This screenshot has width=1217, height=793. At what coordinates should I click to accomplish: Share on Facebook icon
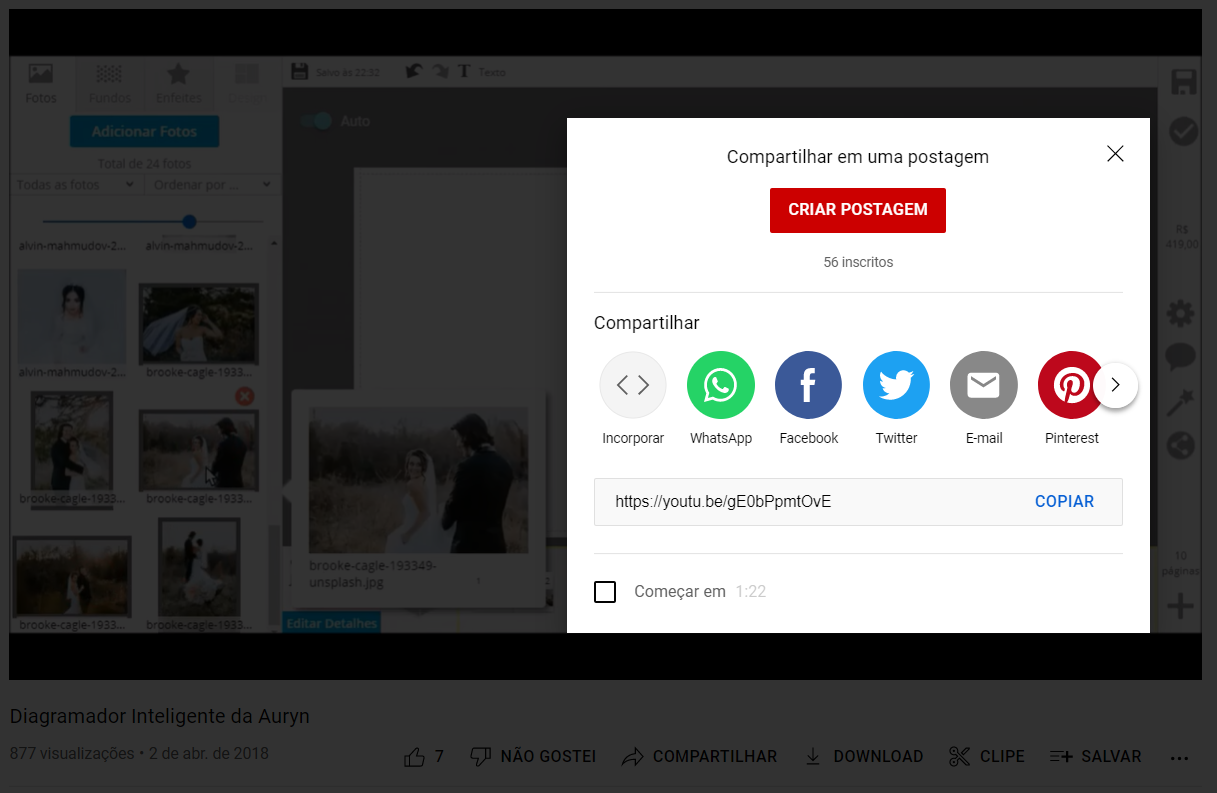click(808, 385)
